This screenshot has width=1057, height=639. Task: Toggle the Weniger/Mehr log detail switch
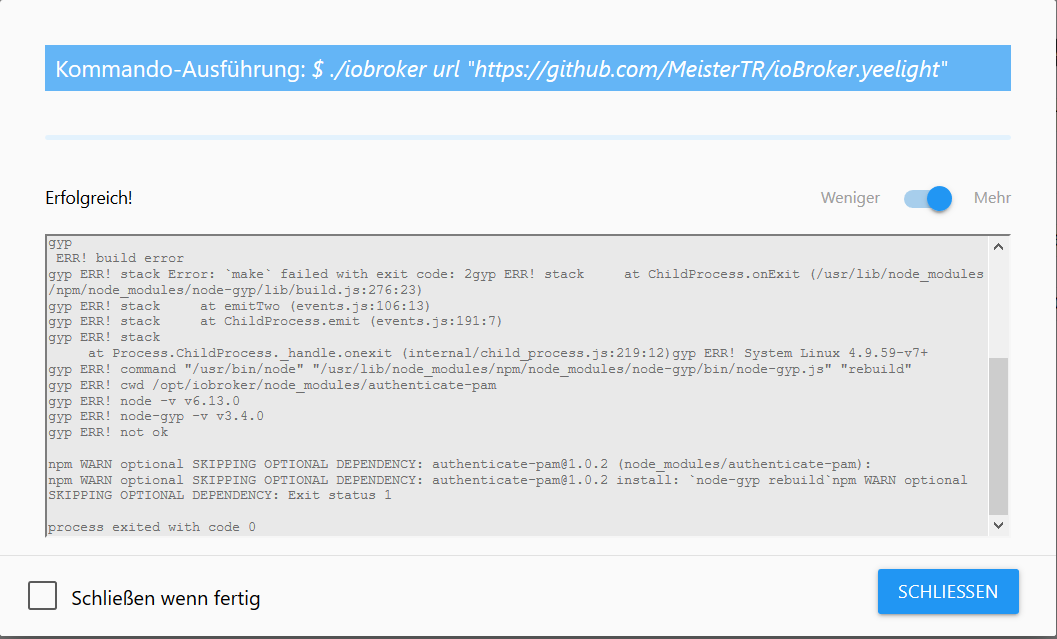point(928,198)
